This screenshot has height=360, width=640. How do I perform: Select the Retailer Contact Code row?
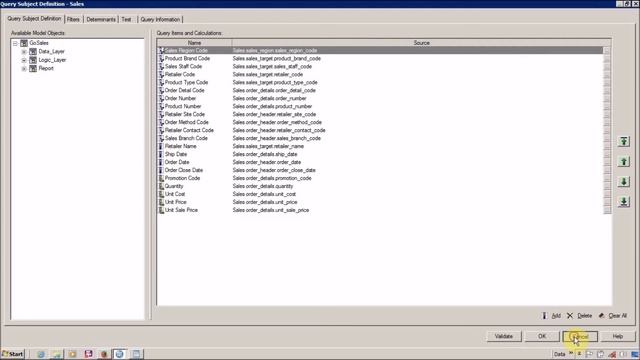380,130
